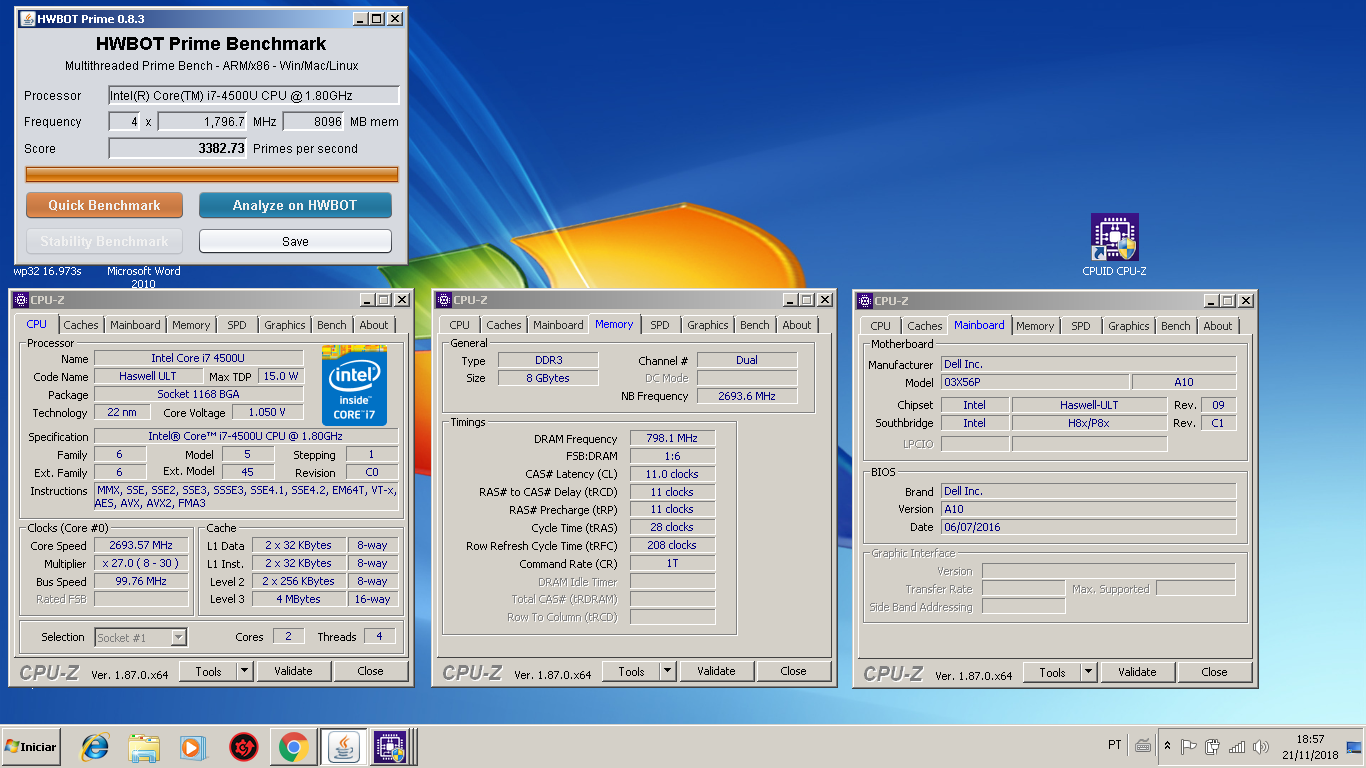This screenshot has height=768, width=1366.
Task: Launch Windows Media Player from taskbar
Action: pos(191,747)
